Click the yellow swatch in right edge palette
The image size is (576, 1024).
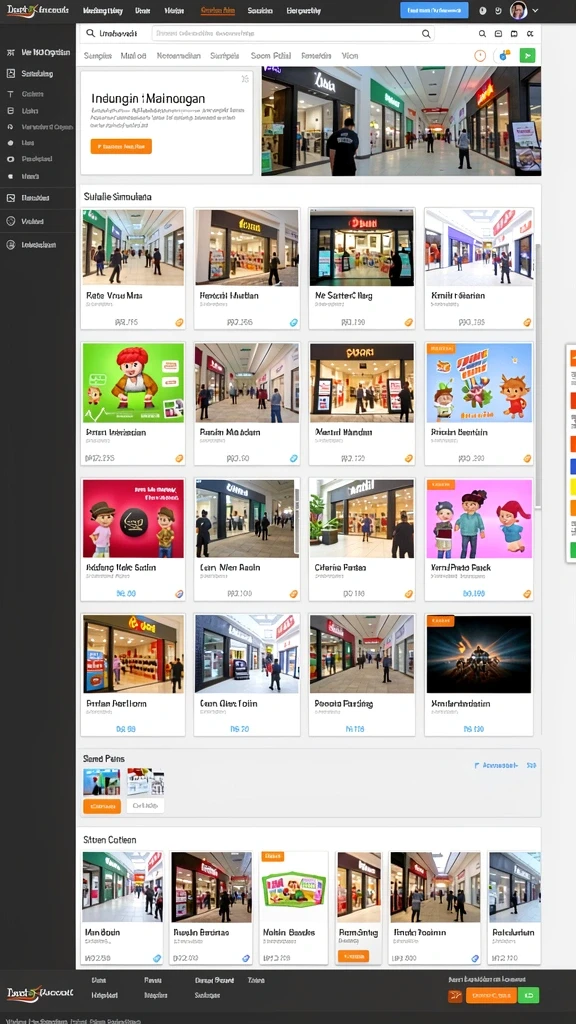coord(573,487)
